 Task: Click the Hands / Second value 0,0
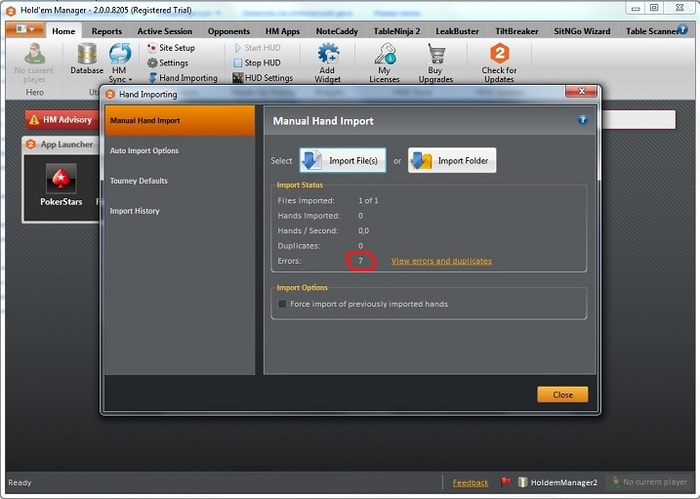[x=363, y=231]
